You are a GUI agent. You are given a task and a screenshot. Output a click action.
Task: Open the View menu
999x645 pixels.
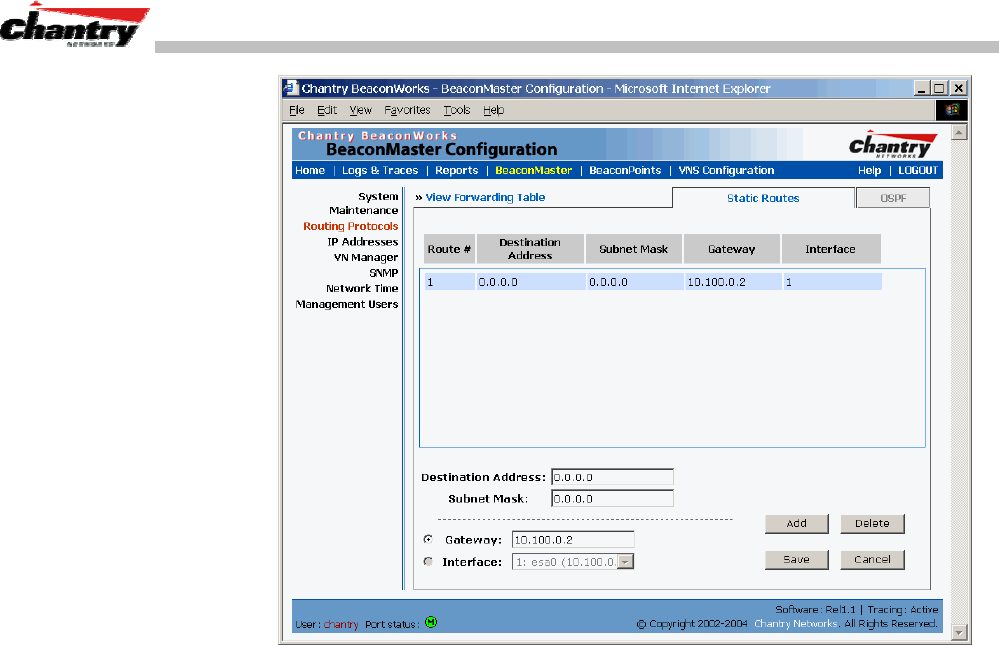tap(360, 110)
